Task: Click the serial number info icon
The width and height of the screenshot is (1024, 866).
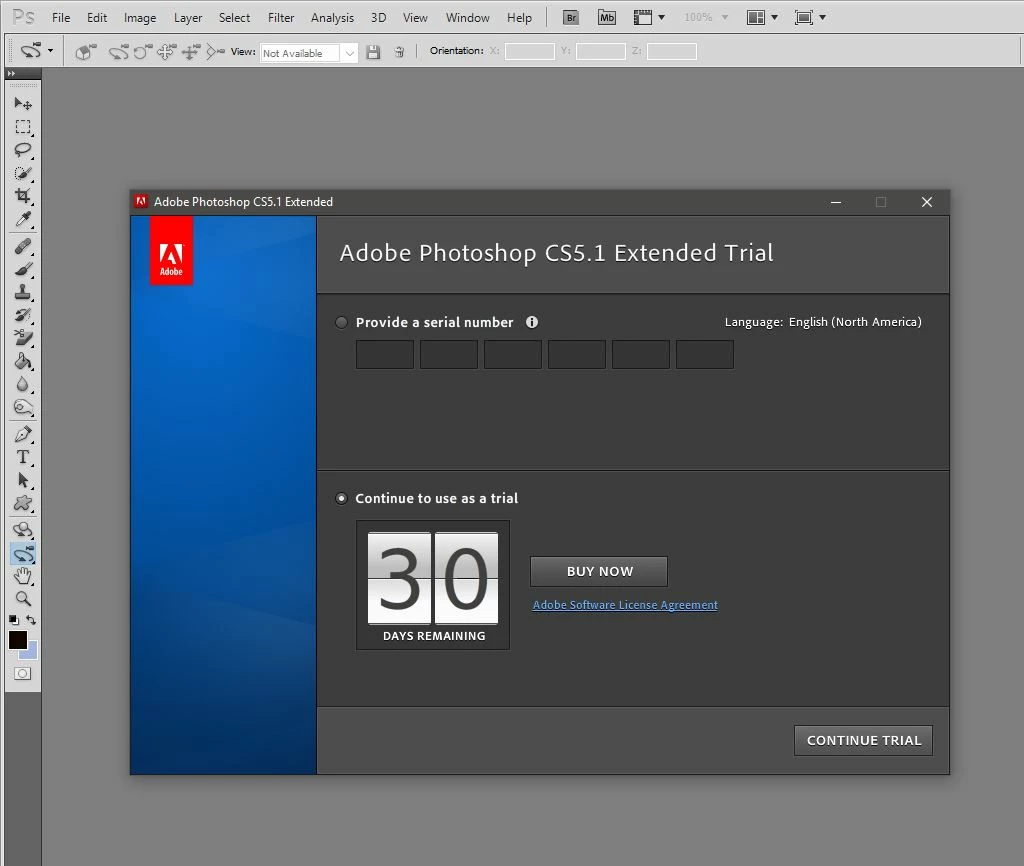Action: pyautogui.click(x=532, y=322)
